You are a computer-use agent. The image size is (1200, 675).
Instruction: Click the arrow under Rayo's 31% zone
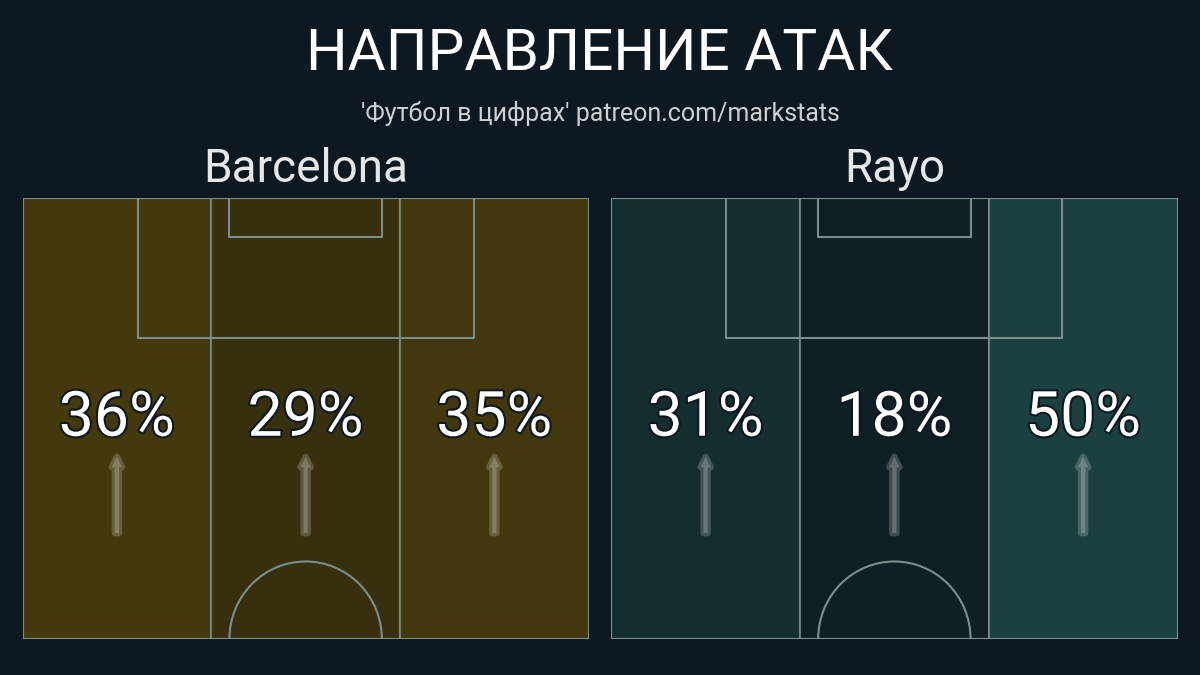705,496
